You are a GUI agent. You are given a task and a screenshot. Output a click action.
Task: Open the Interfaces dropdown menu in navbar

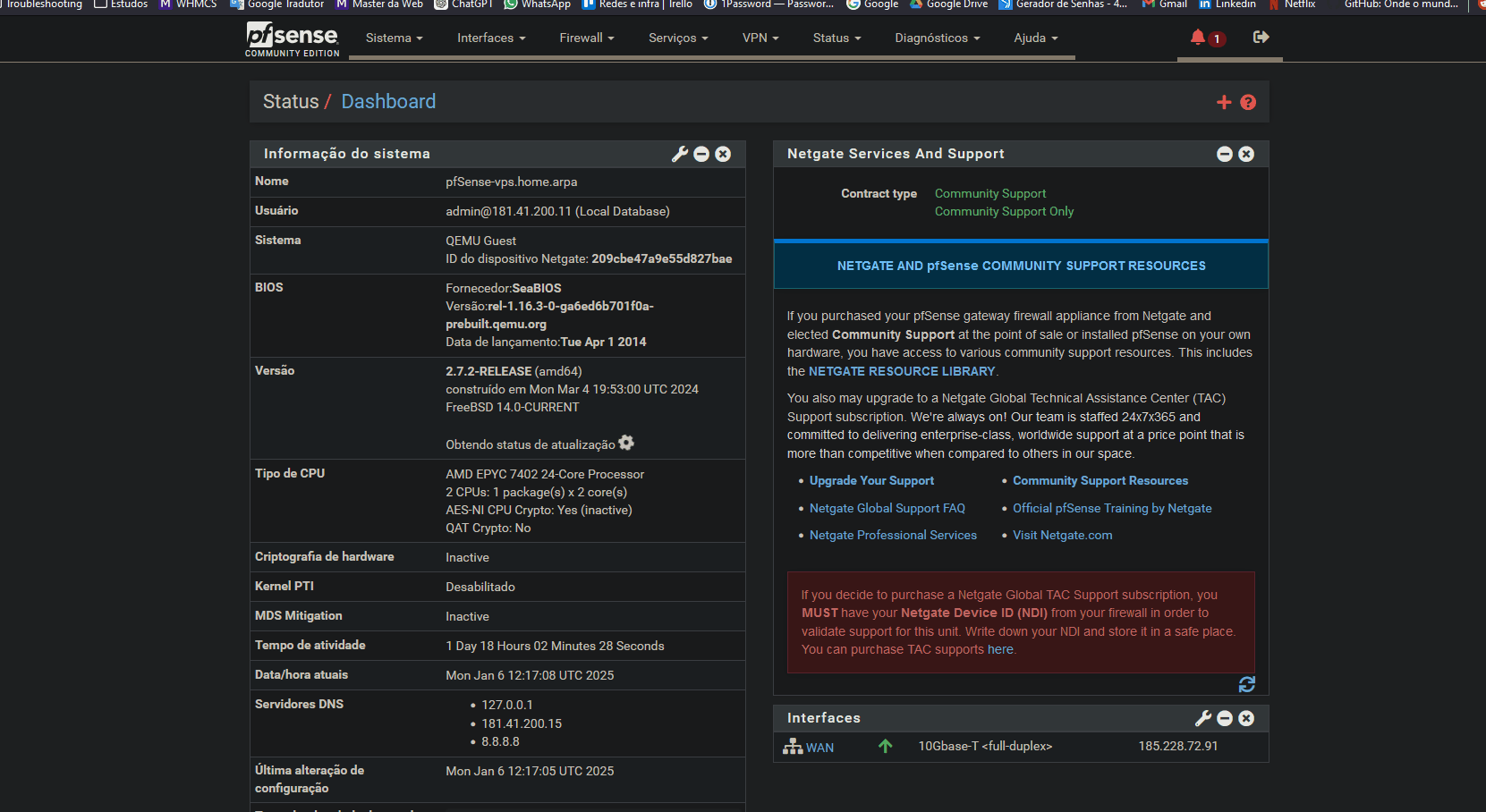pyautogui.click(x=491, y=38)
